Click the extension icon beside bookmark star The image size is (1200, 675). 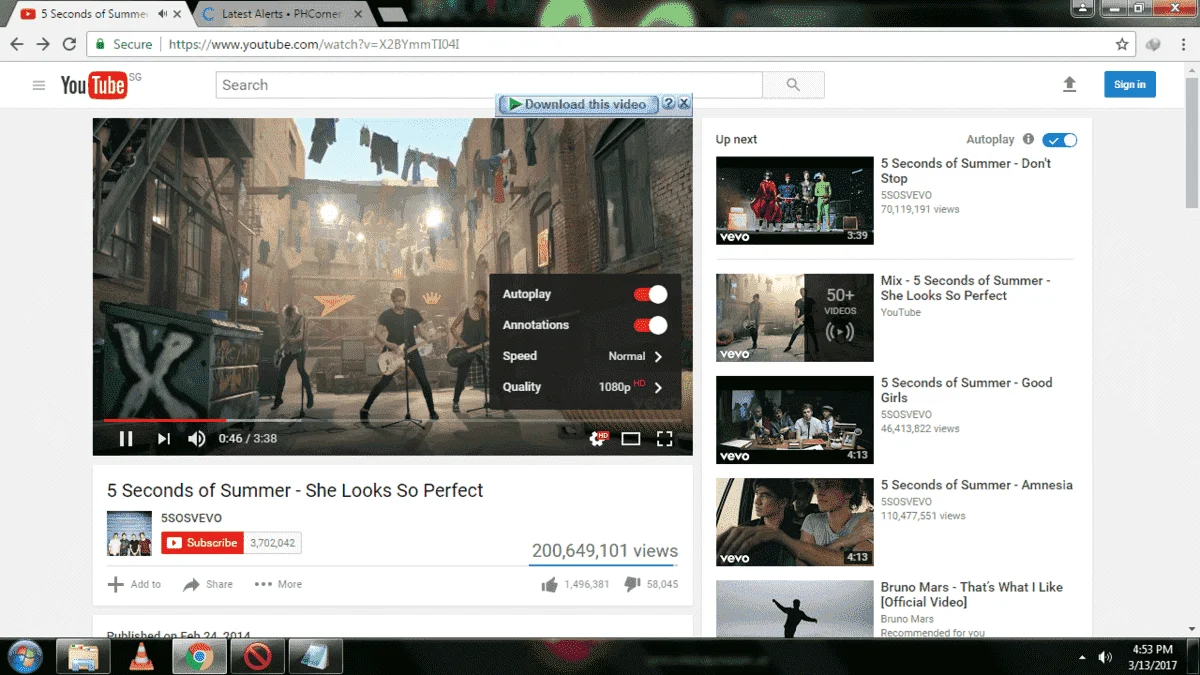[x=1153, y=44]
